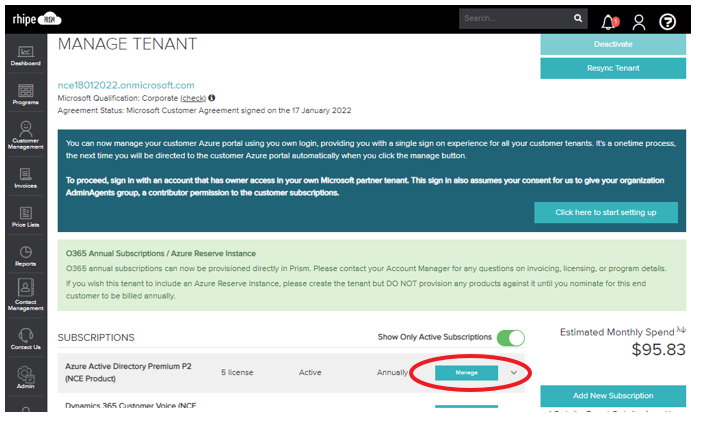Click the 'Annually' billing text
701x422 pixels.
pos(392,372)
